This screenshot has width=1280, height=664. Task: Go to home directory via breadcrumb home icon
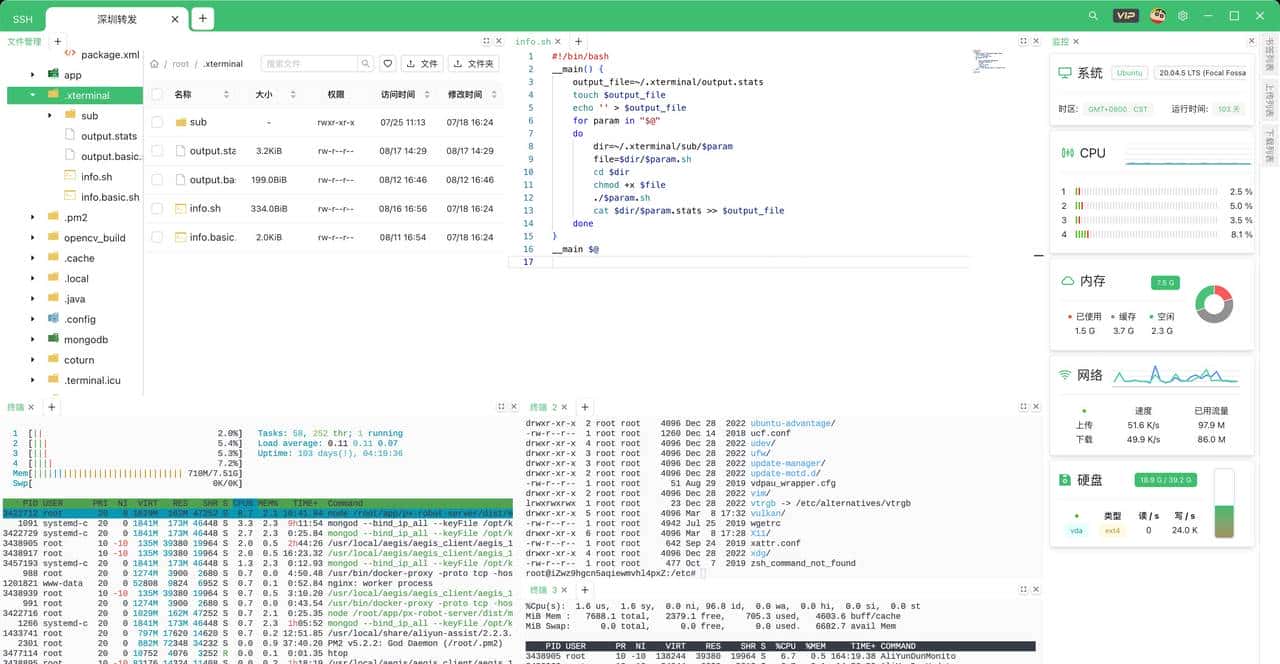coord(155,64)
